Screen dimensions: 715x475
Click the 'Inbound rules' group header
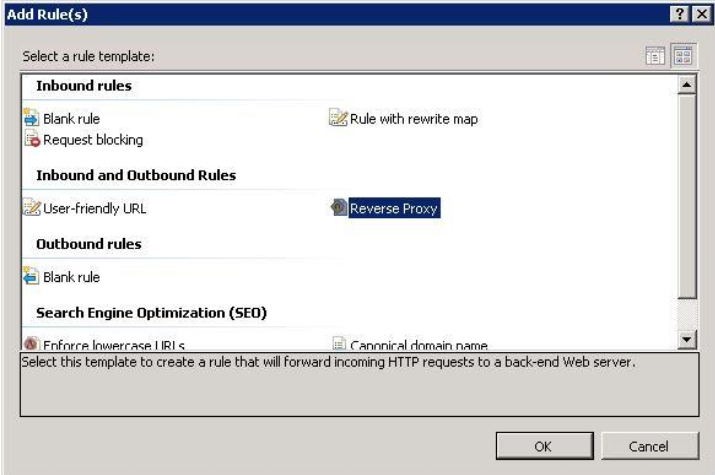tap(84, 86)
